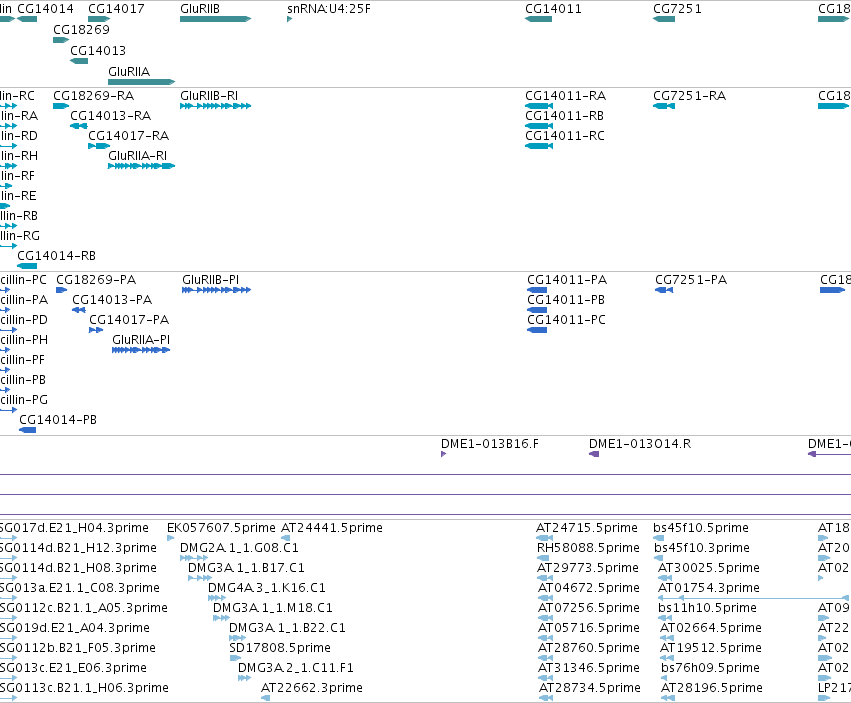Click the AT24715.5prime EST label
The image size is (851, 703).
click(x=587, y=528)
